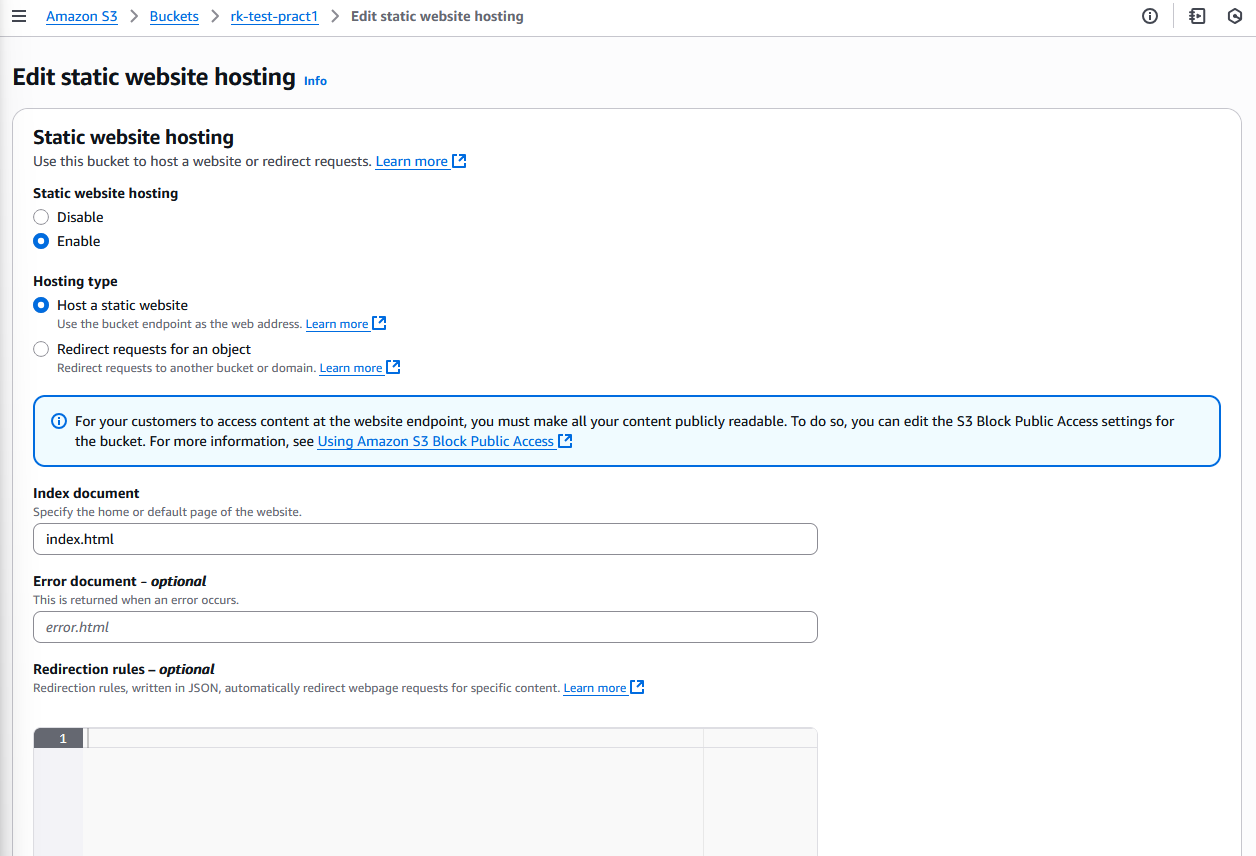Click external link icon beside Static hosting Learn more
The width and height of the screenshot is (1256, 856).
[459, 161]
